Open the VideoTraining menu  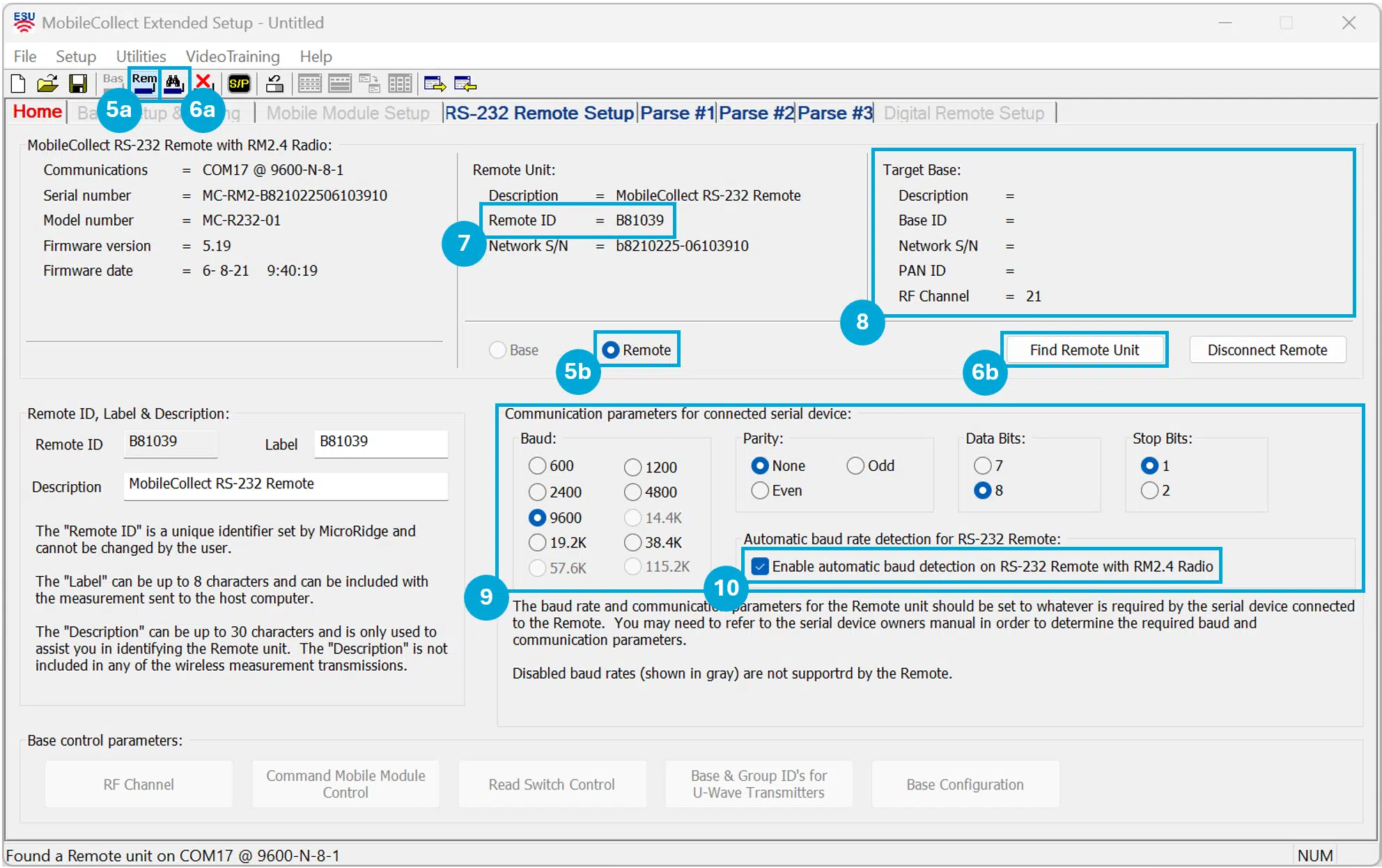pos(233,56)
